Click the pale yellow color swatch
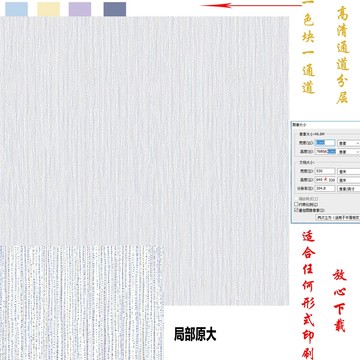Viewport: 360px width, 360px height. pyautogui.click(x=48, y=9)
